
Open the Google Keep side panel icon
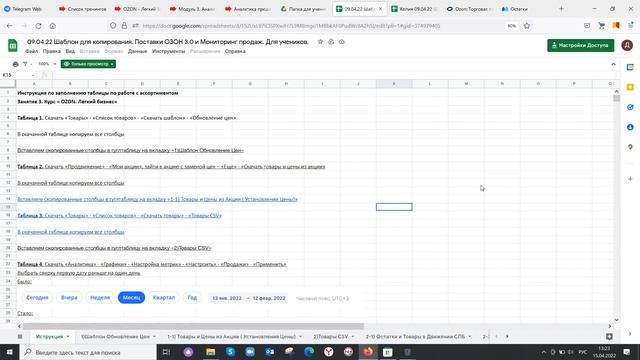(x=630, y=87)
